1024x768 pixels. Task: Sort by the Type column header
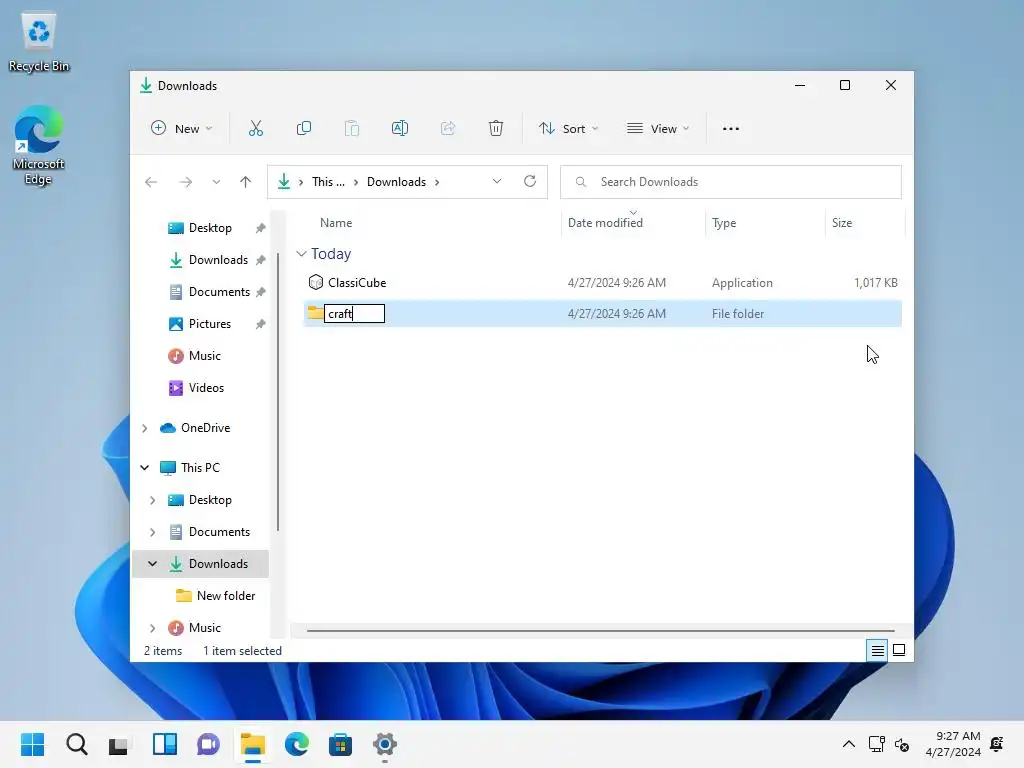(724, 223)
